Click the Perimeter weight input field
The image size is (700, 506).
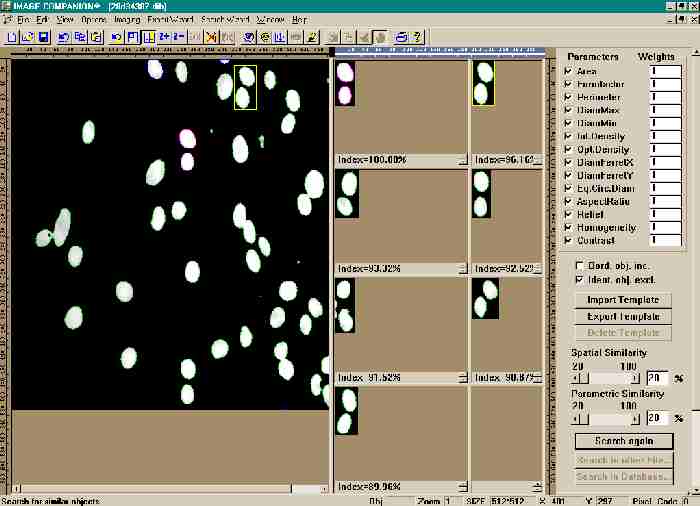(666, 100)
